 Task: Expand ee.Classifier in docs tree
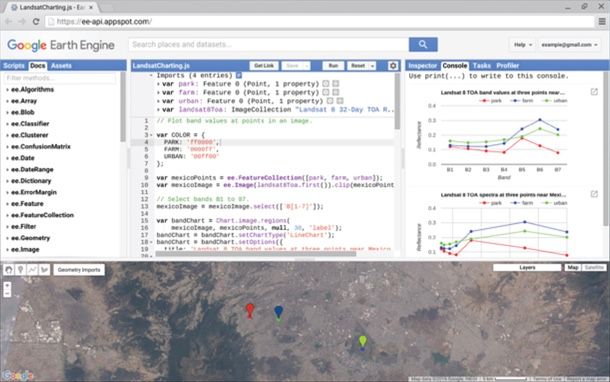7,124
